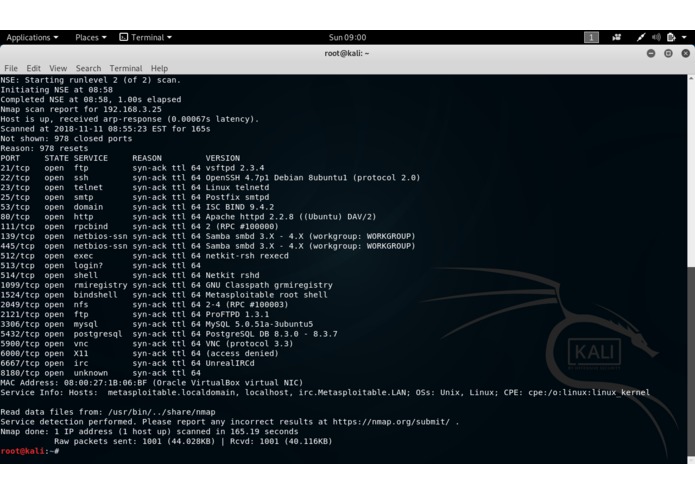Click 'ProFTPD 1.3.1' version text
The height and width of the screenshot is (494, 695).
point(237,314)
